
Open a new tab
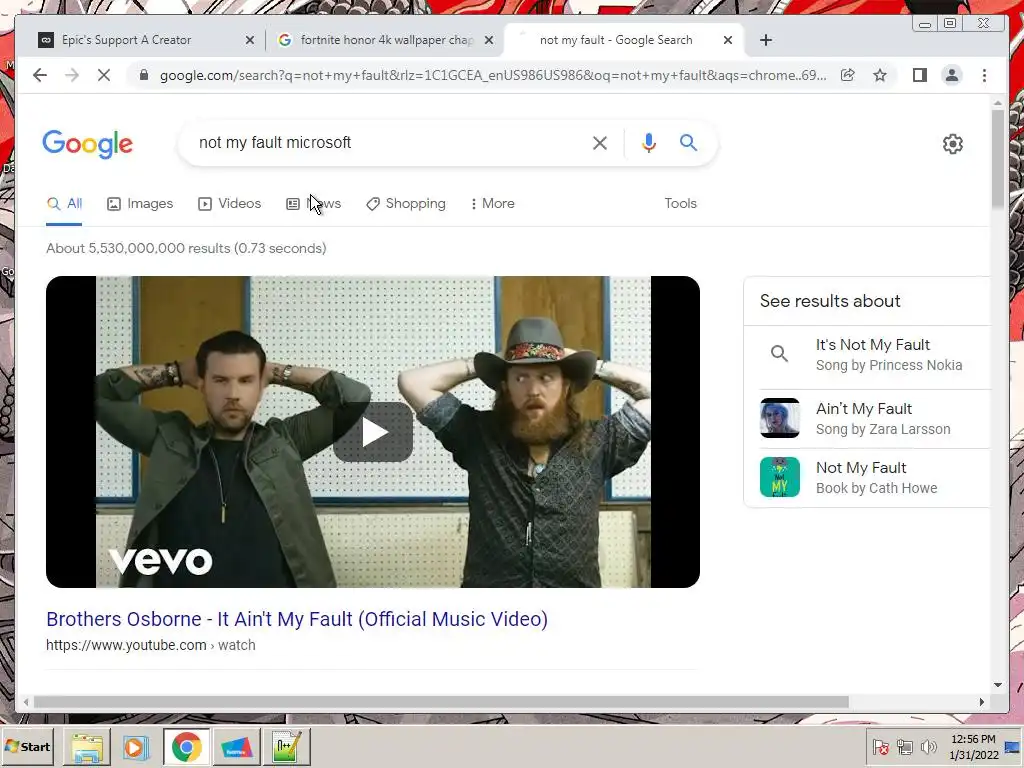click(766, 40)
